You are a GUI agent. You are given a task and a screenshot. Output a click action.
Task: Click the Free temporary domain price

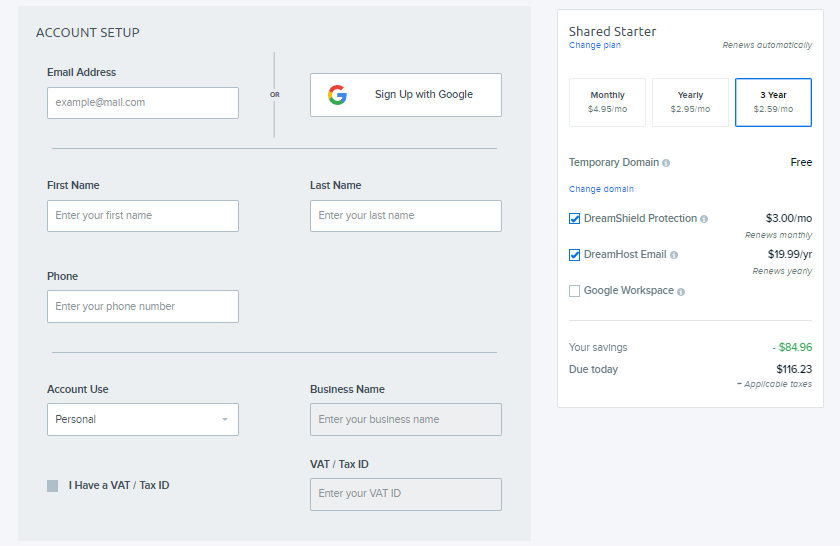(801, 162)
